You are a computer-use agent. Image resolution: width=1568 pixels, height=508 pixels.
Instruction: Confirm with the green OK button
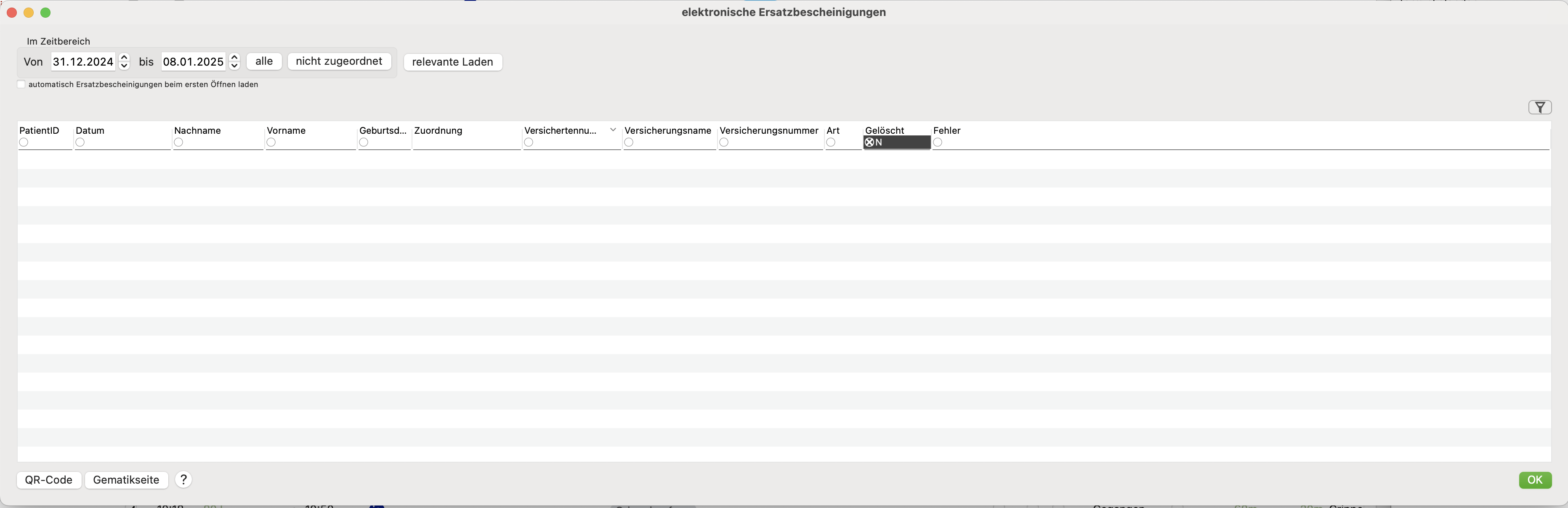(1534, 479)
